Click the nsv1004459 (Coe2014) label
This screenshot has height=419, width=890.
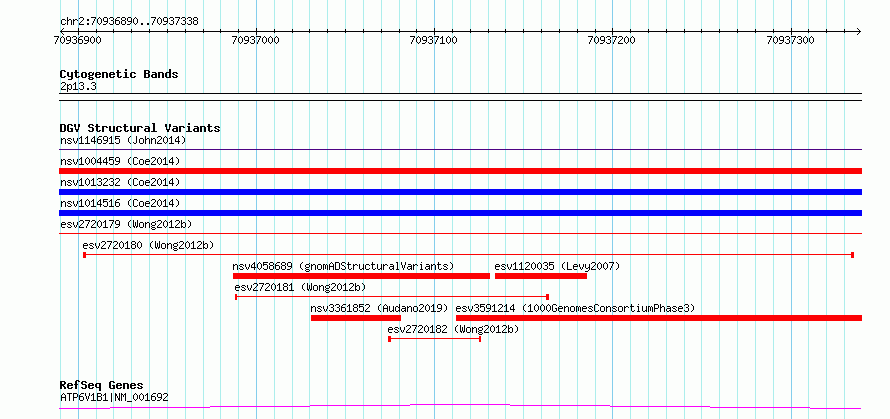tap(120, 161)
